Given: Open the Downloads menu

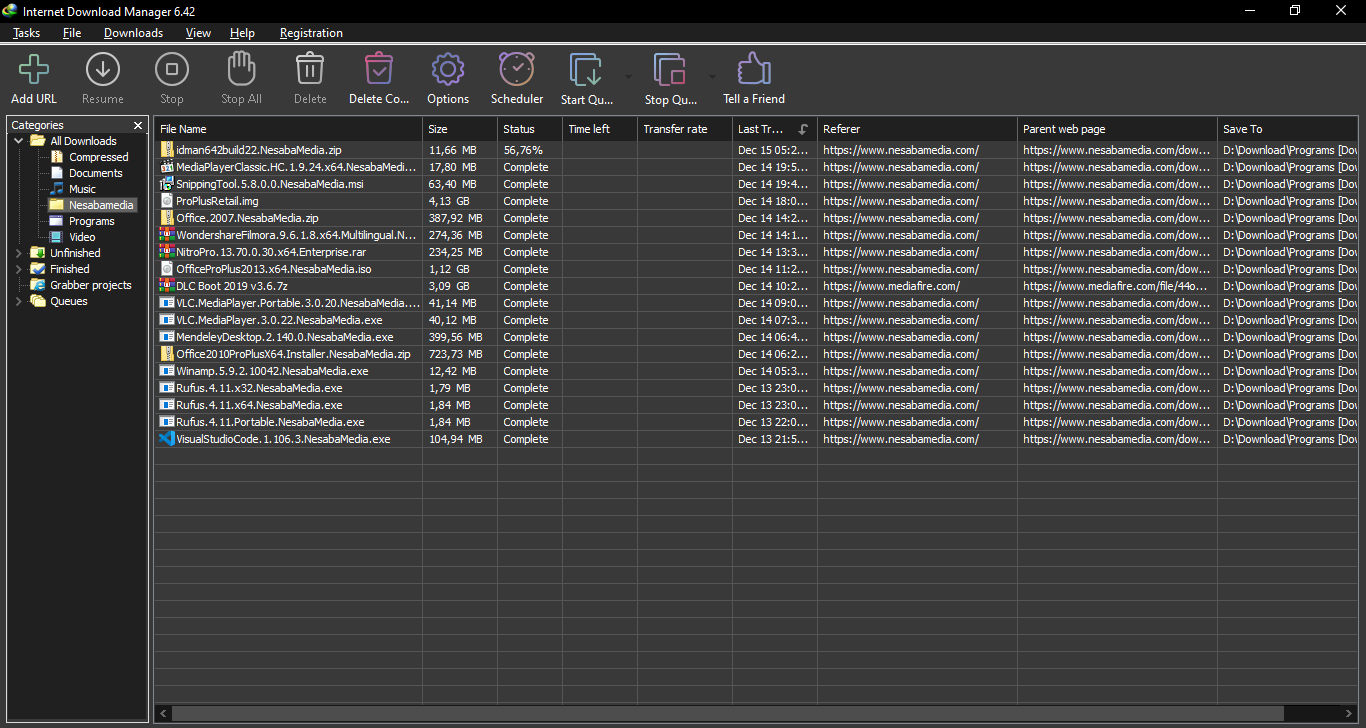Looking at the screenshot, I should coord(133,33).
